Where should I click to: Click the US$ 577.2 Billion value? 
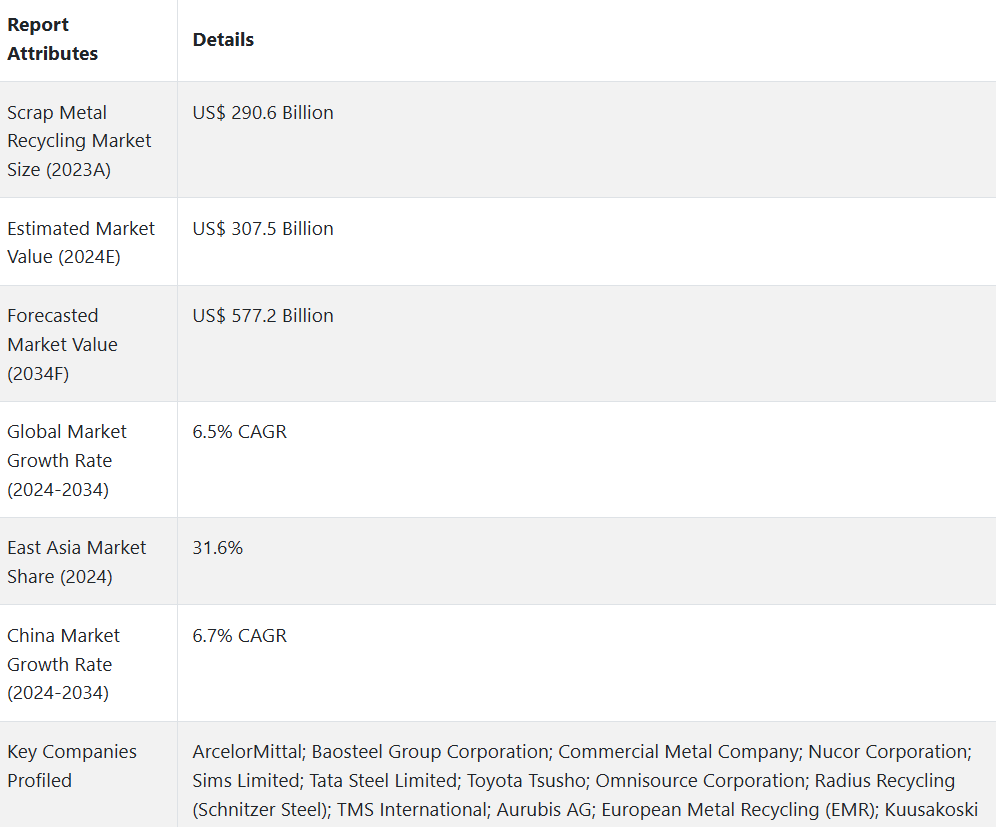click(263, 315)
